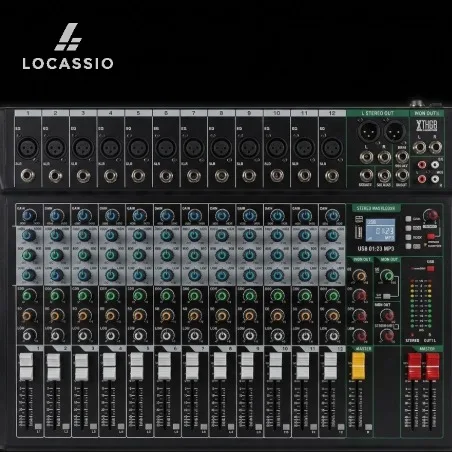Click channel 9 bottom EQ knob in grey panel
452x452 pixels.
(249, 275)
